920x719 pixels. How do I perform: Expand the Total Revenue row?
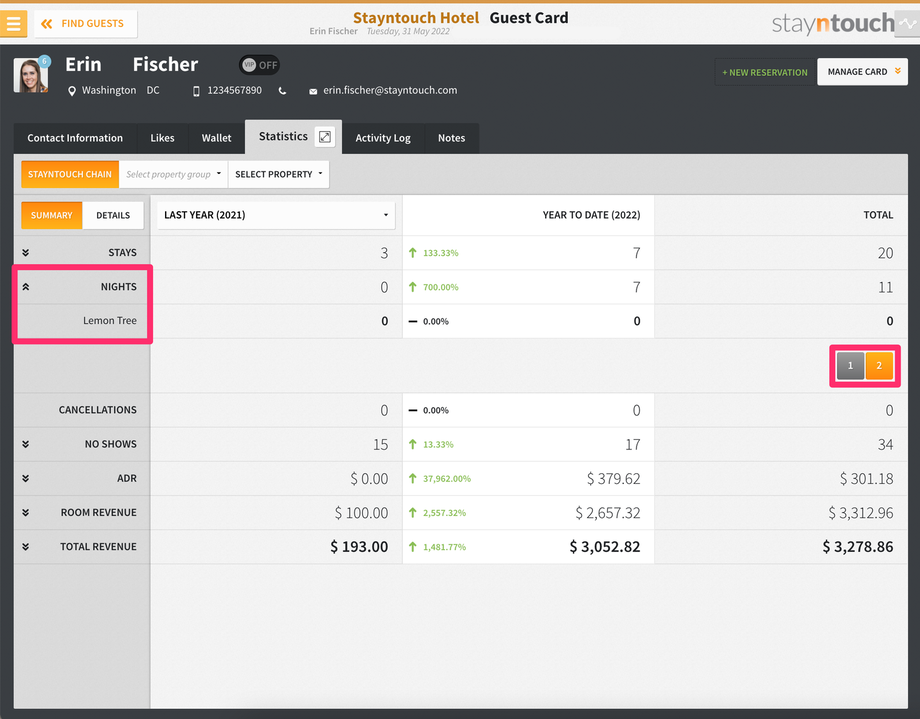[26, 546]
